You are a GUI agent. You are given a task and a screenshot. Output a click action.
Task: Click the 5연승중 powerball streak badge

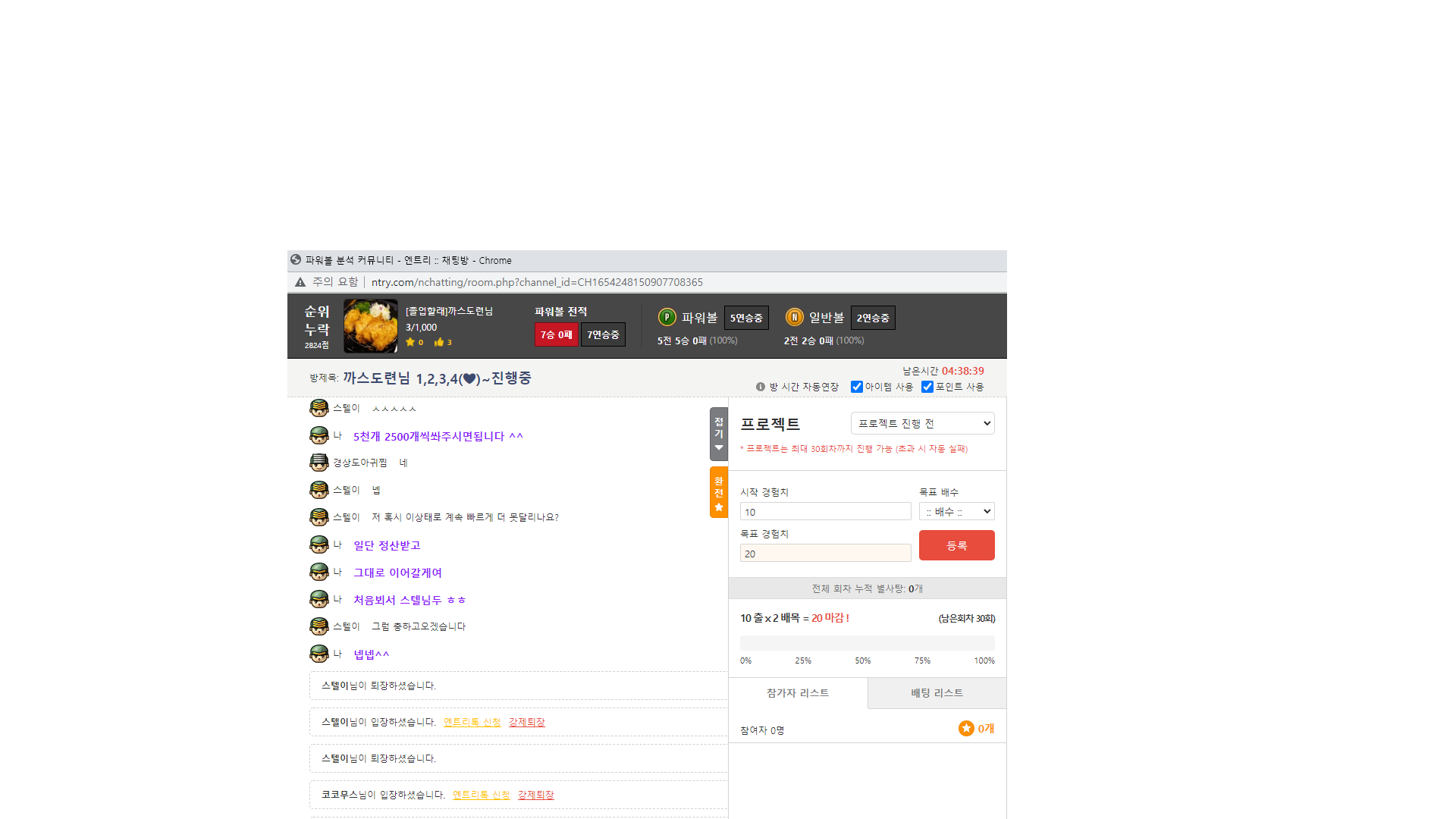pyautogui.click(x=746, y=318)
